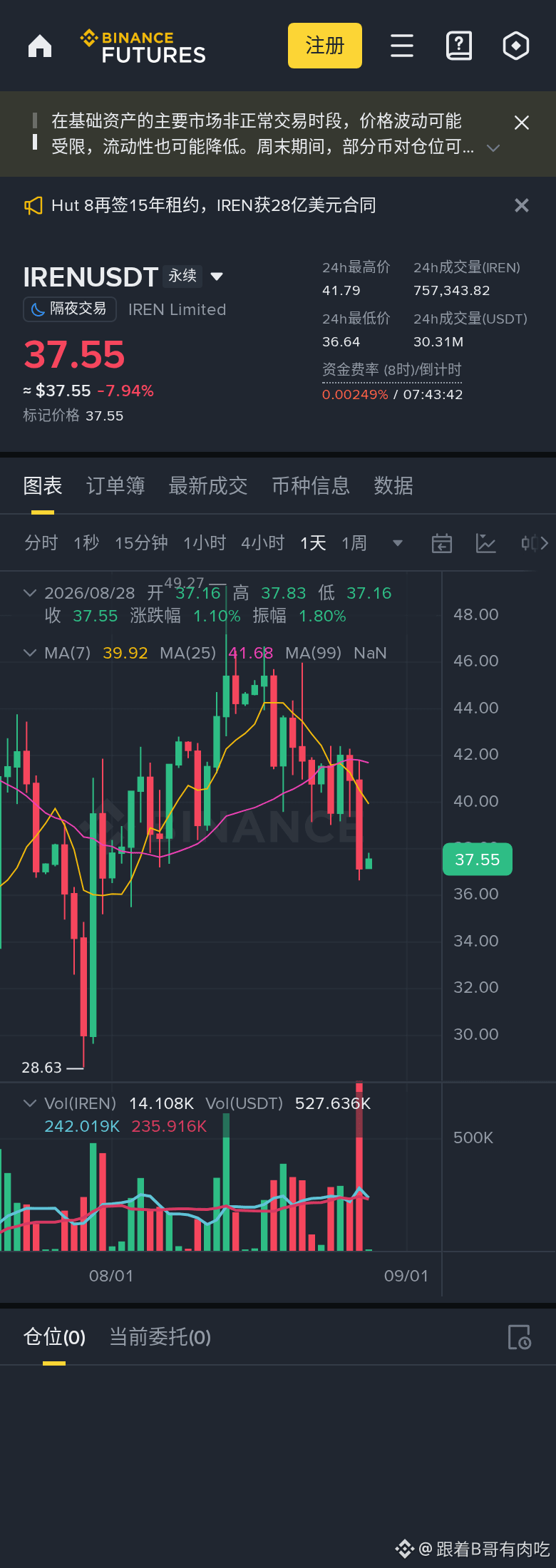The width and height of the screenshot is (556, 1568).
Task: Click the 28.63 low price marker
Action: coord(42,1068)
